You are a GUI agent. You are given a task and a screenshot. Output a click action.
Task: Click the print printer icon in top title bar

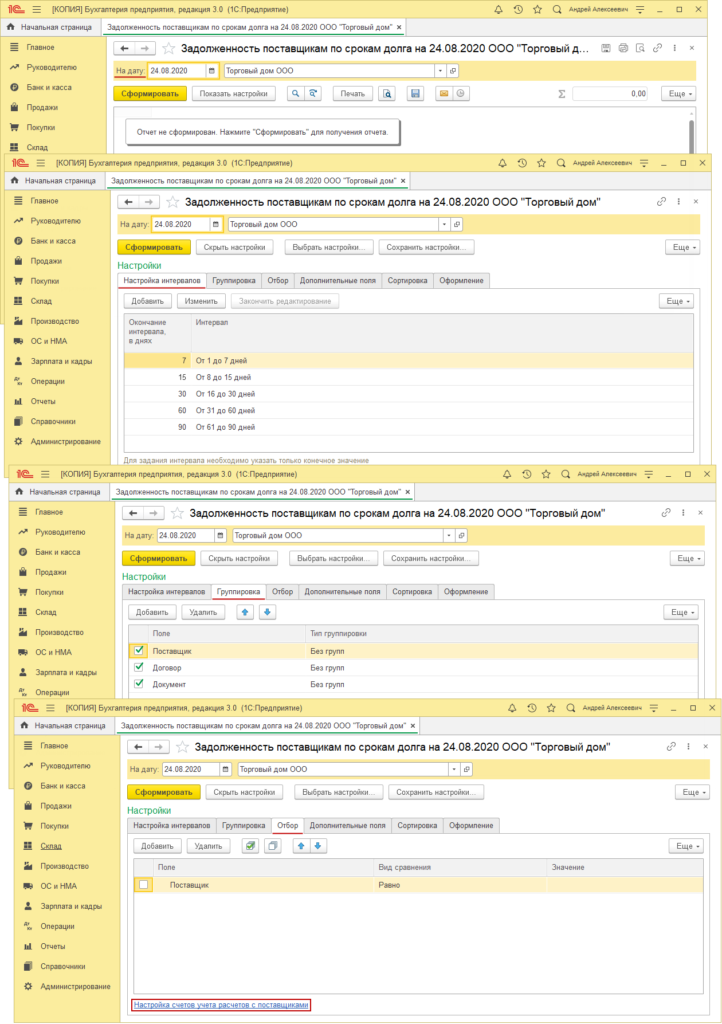pos(622,48)
